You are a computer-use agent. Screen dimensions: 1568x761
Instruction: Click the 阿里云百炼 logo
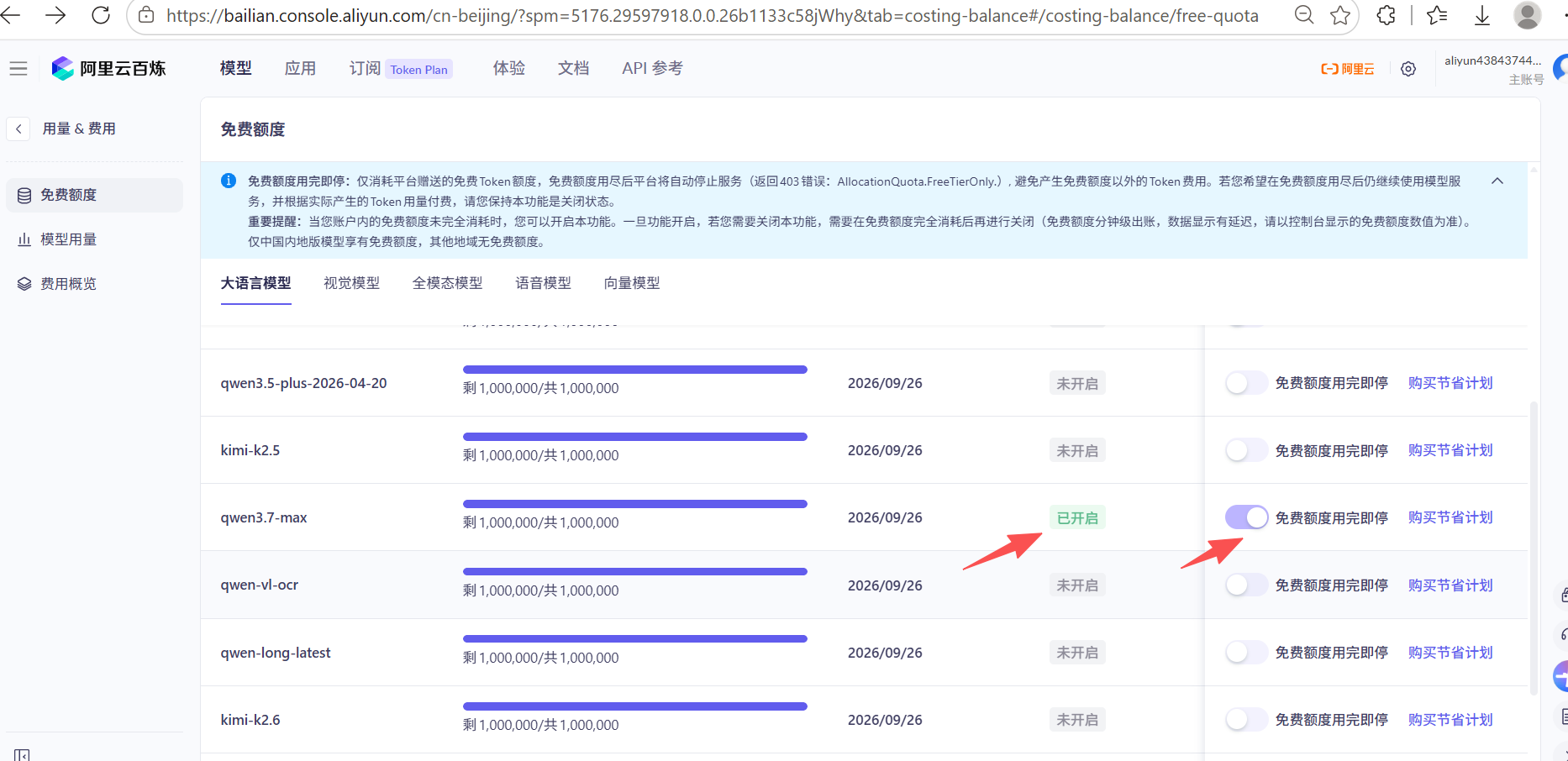click(x=109, y=69)
